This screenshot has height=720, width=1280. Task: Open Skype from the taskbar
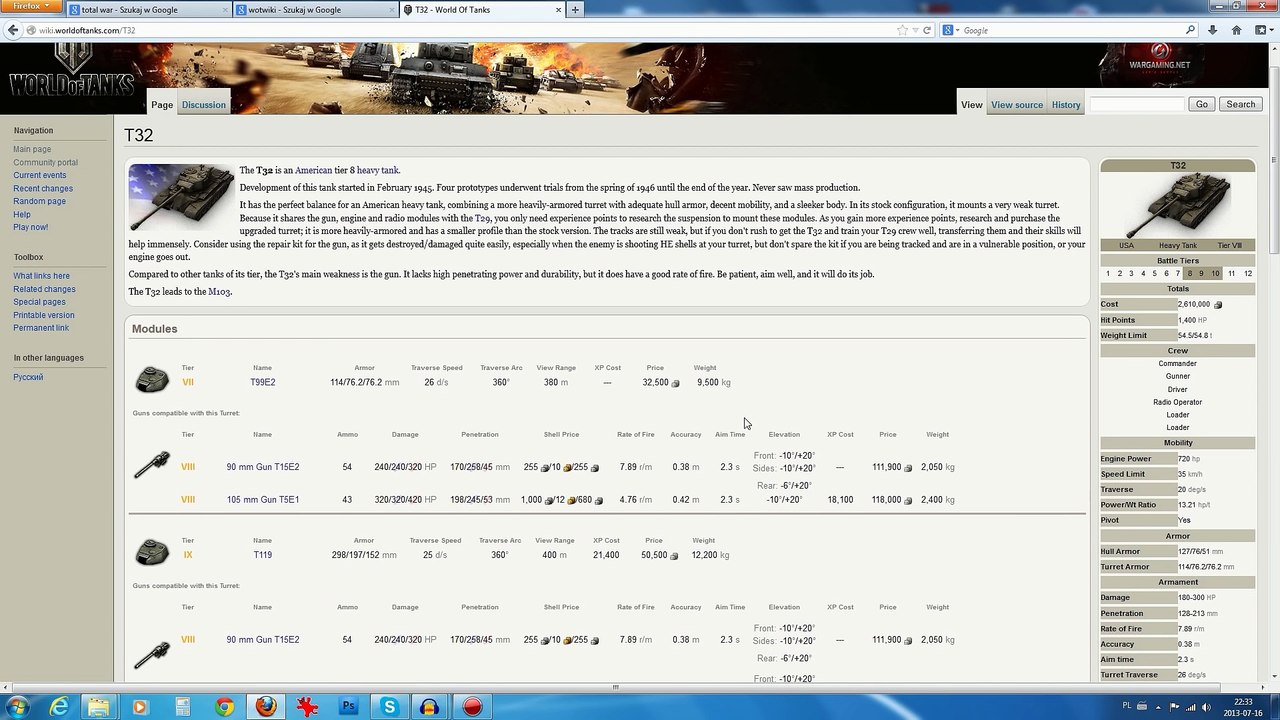(389, 707)
